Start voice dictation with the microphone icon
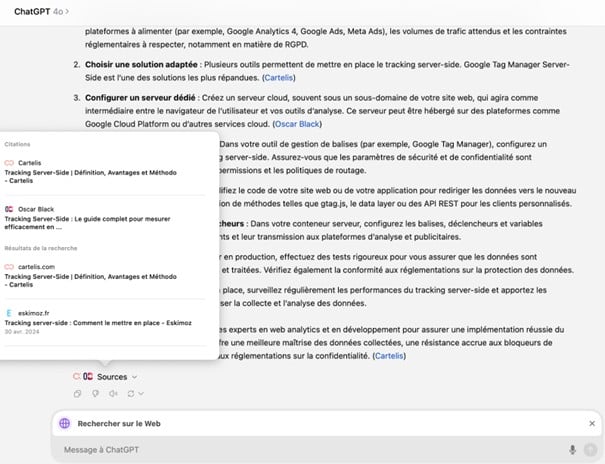This screenshot has height=464, width=605. [573, 450]
